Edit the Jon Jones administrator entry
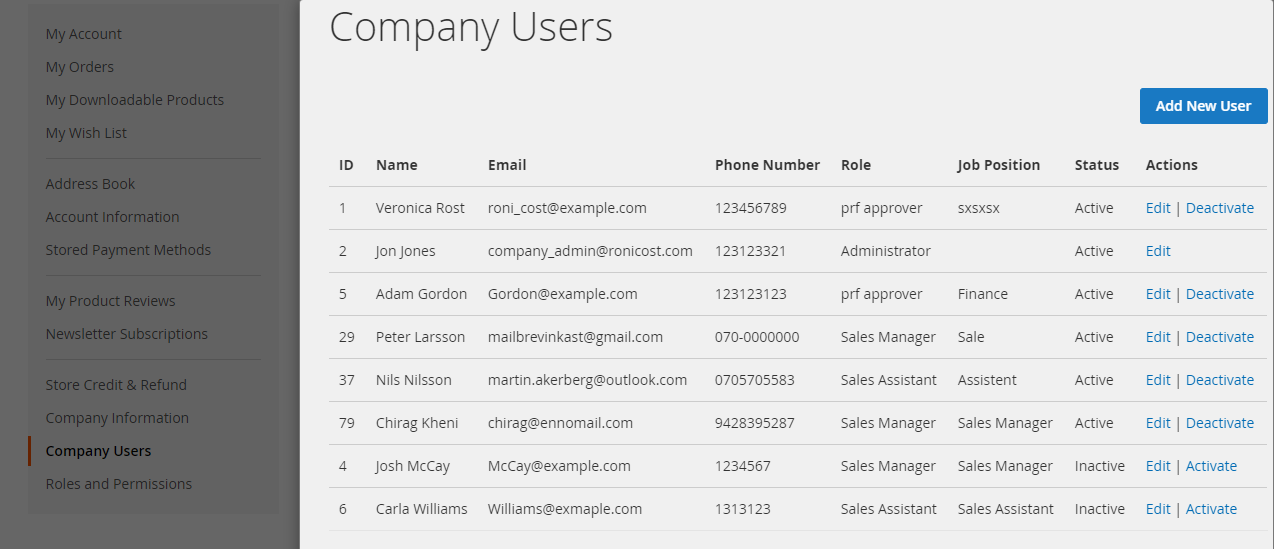Image resolution: width=1274 pixels, height=549 pixels. (1158, 251)
